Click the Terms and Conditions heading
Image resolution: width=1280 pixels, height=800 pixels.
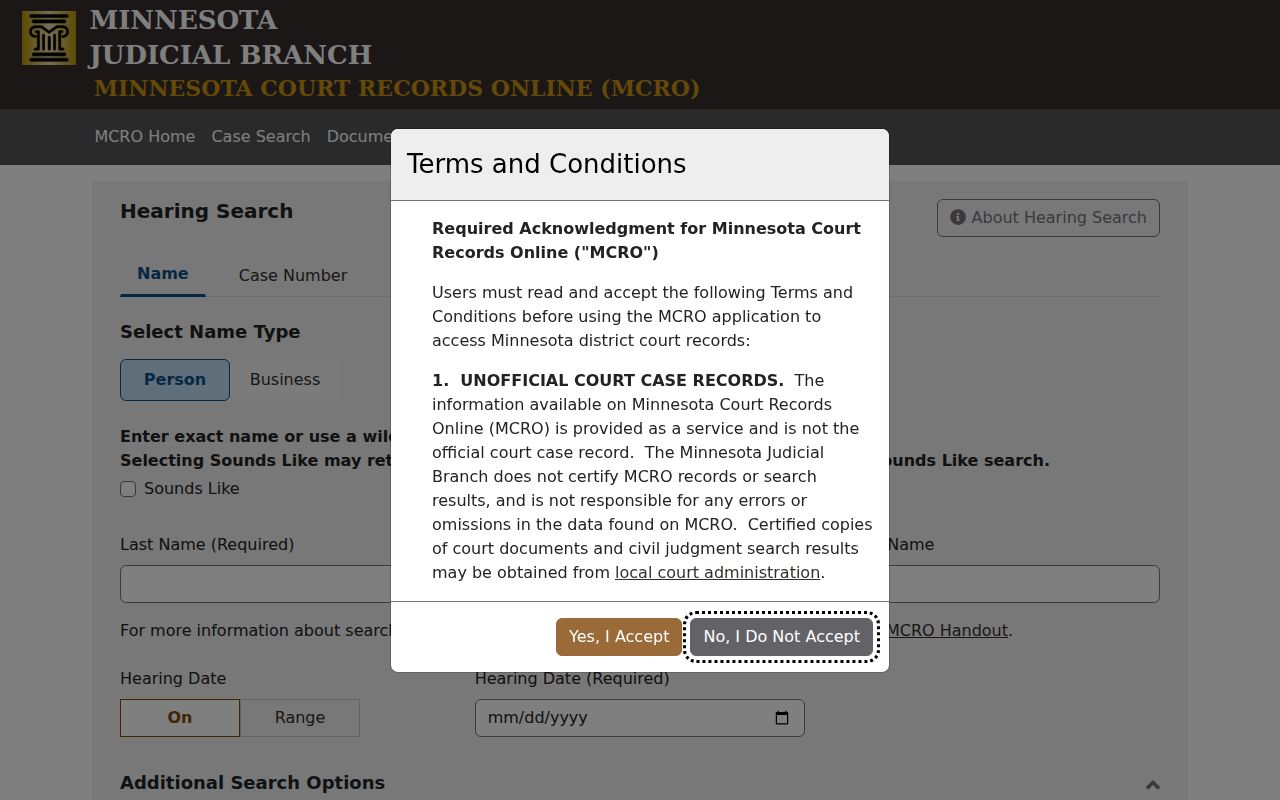[x=546, y=164]
